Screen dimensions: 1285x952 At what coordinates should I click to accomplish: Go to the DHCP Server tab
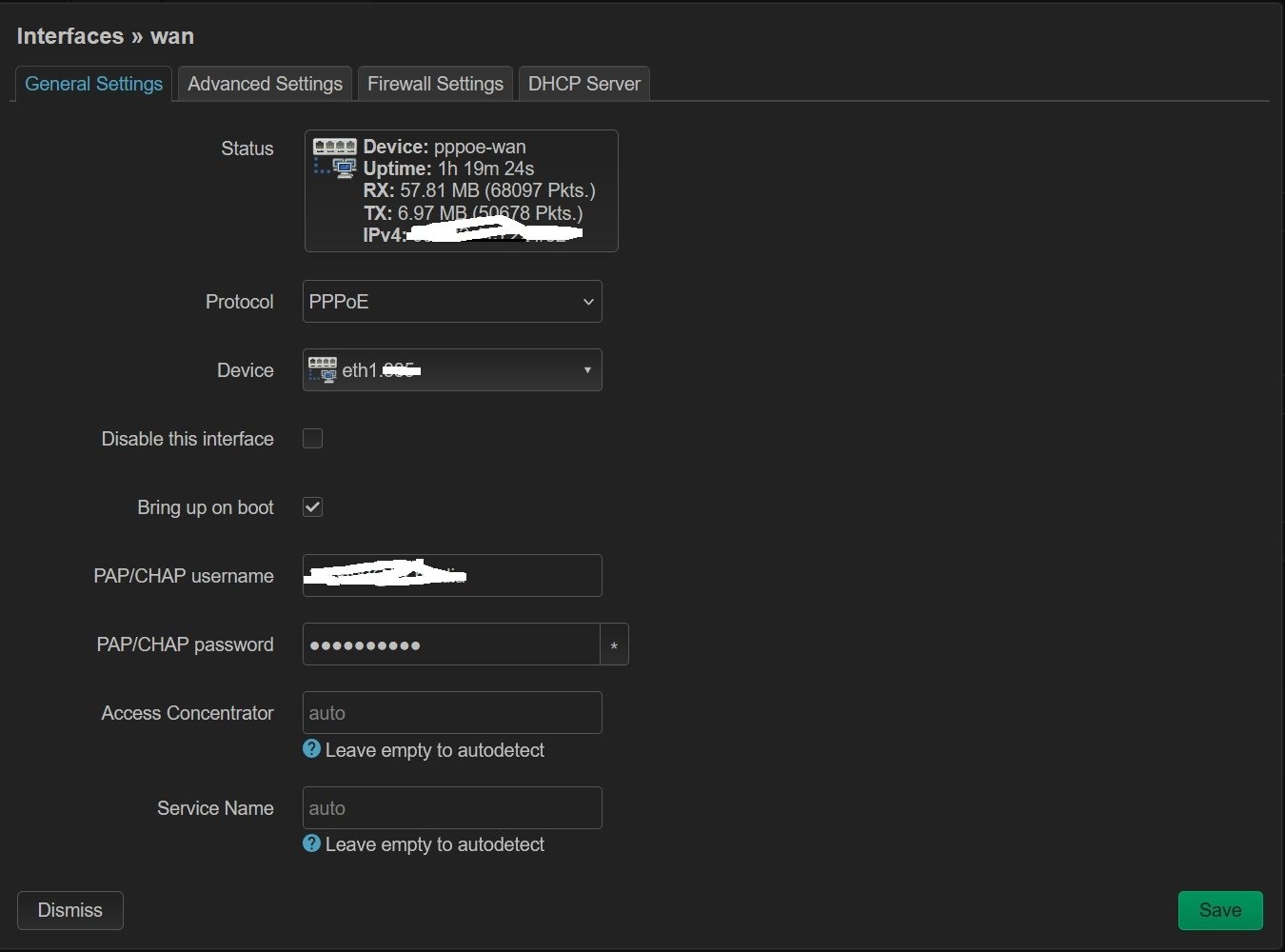click(583, 84)
